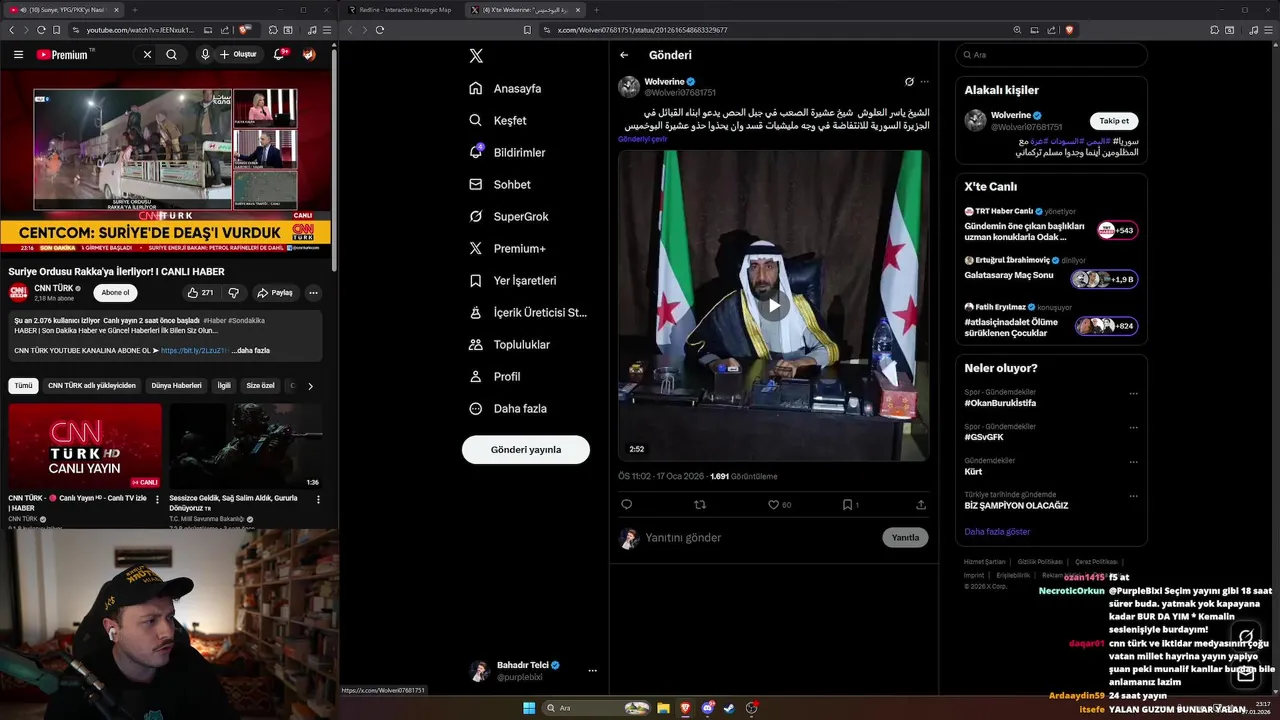1280x720 pixels.
Task: Dislike the CNN TÜRK video
Action: [x=234, y=293]
